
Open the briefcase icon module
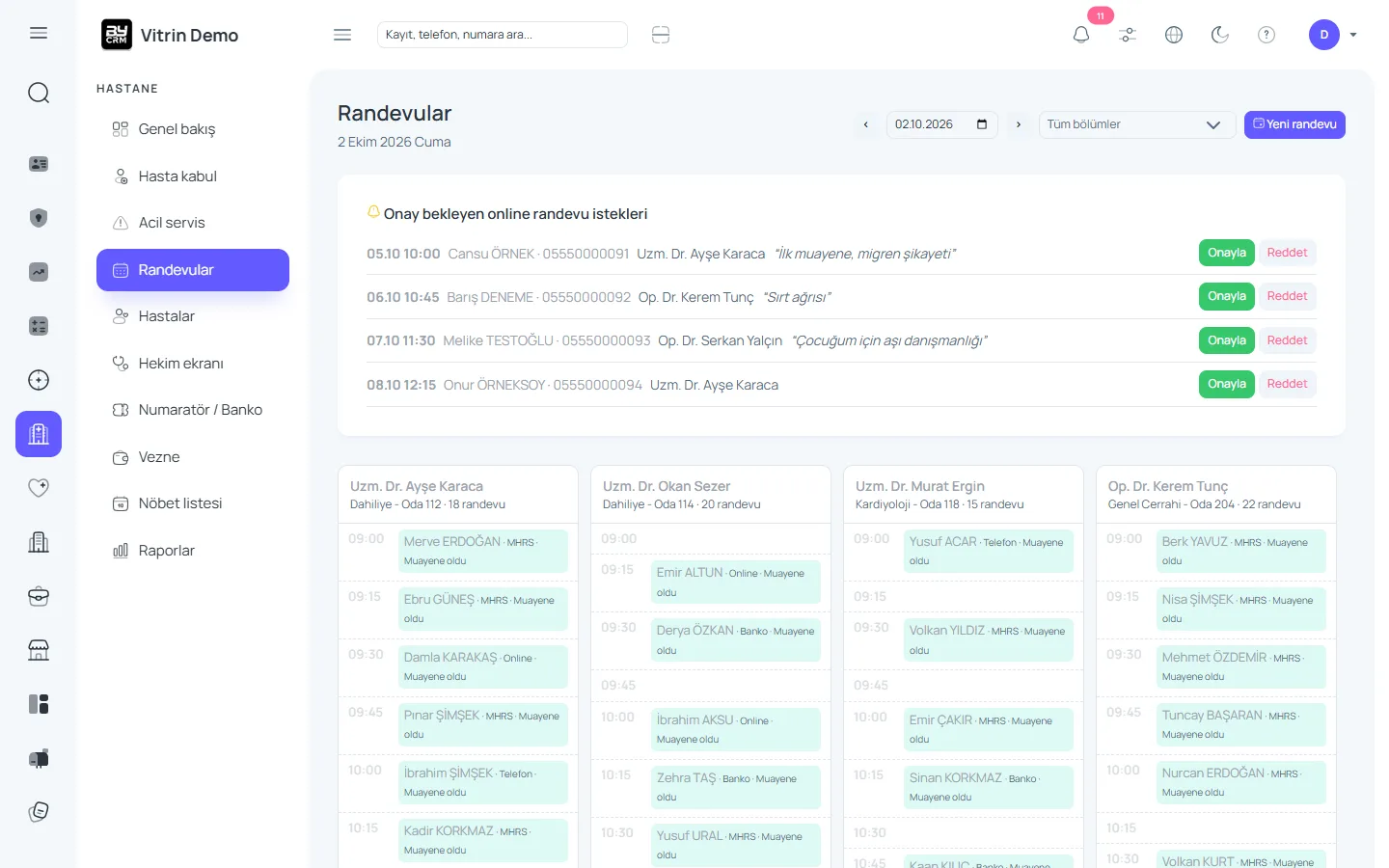coord(39,596)
